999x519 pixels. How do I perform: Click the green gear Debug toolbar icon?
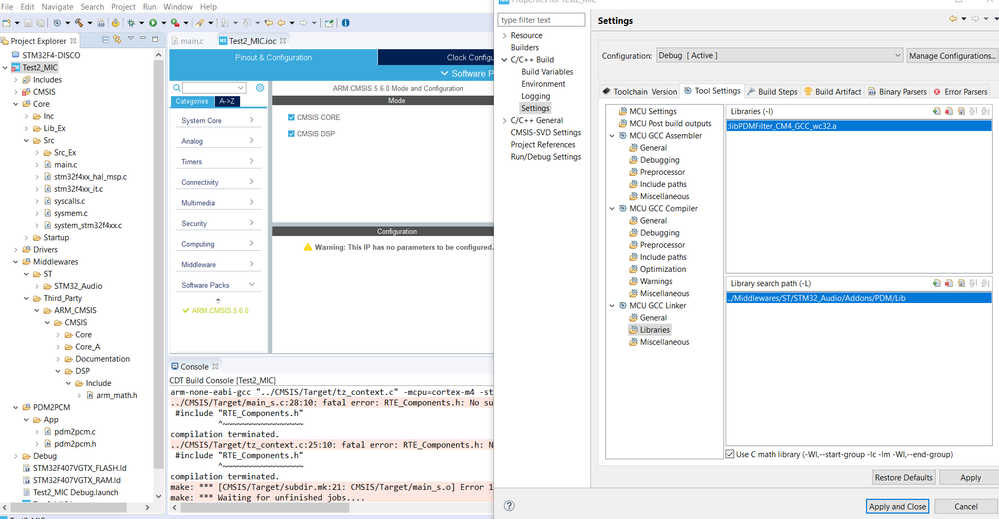point(131,23)
